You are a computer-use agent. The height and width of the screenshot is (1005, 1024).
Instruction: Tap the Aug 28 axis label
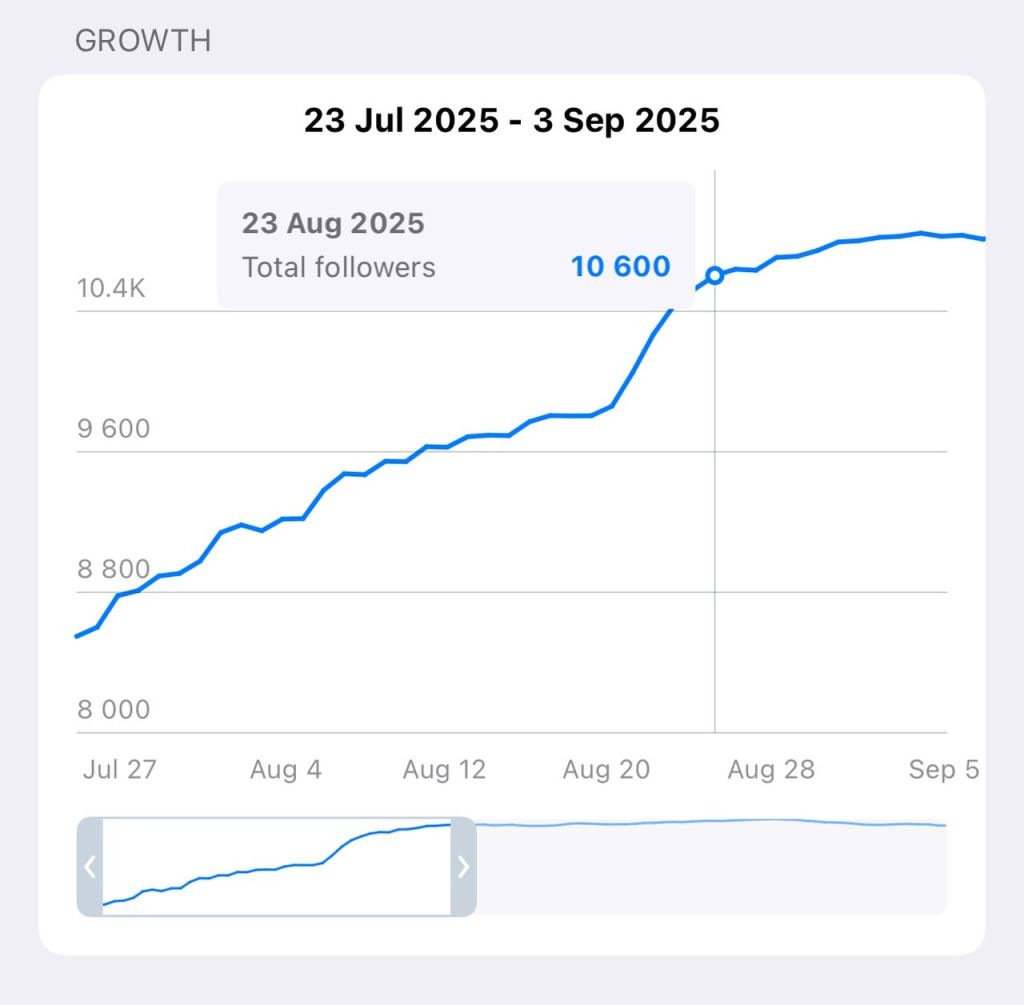[770, 769]
